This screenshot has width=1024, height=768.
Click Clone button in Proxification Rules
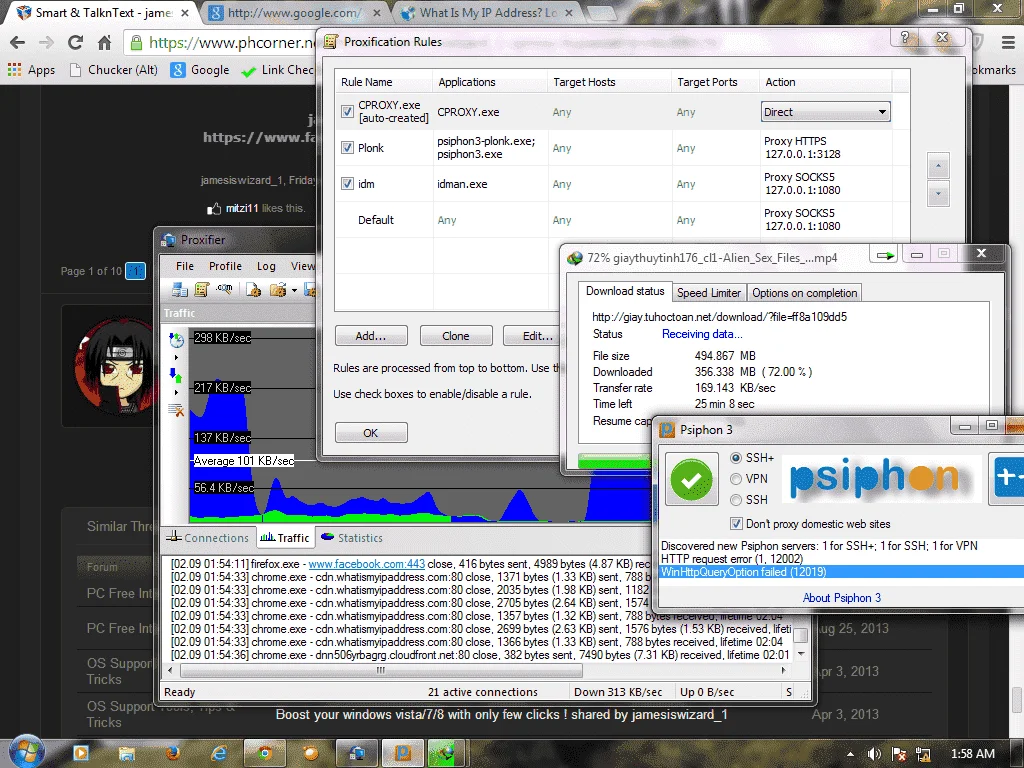[456, 336]
